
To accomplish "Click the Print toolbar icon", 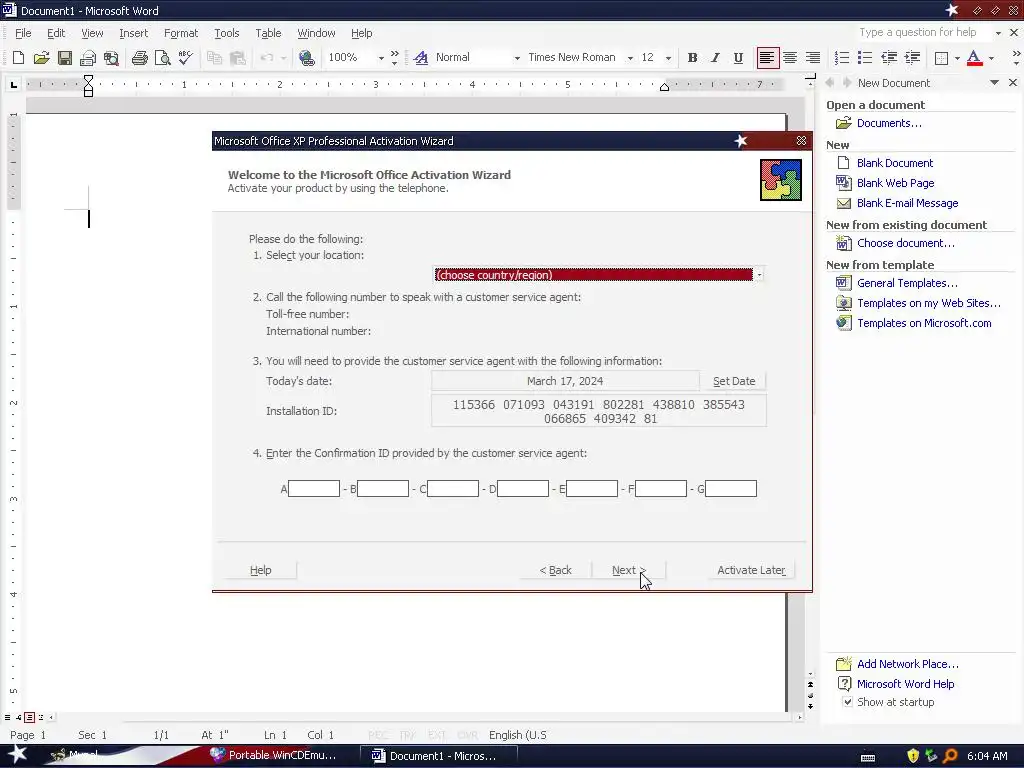I will point(139,58).
